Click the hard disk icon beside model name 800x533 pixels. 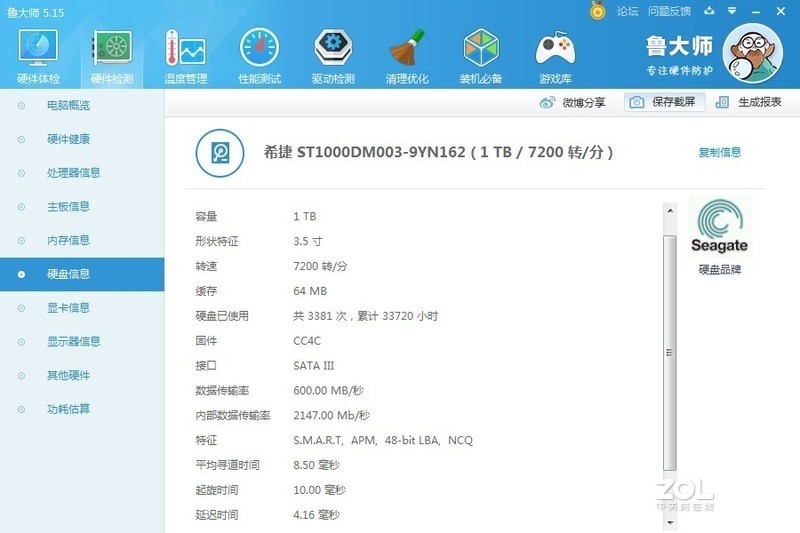click(x=220, y=153)
